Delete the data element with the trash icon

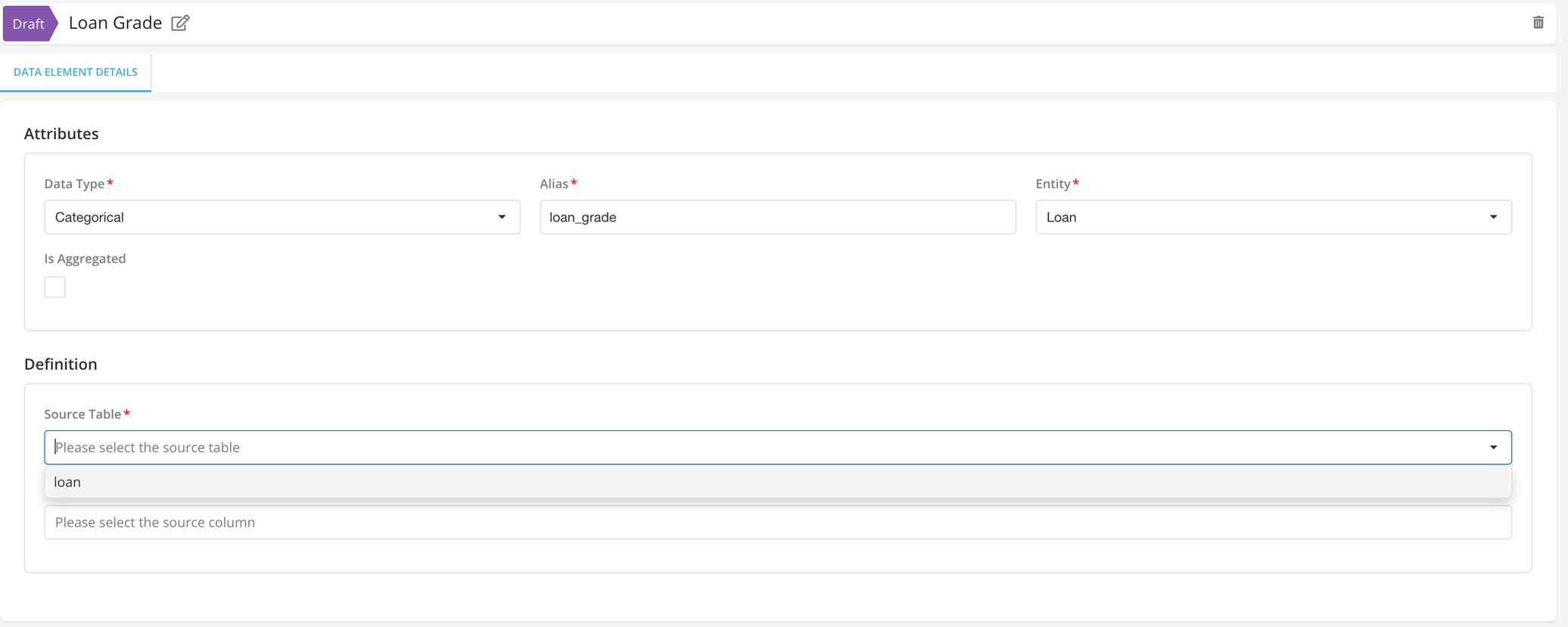(1538, 23)
